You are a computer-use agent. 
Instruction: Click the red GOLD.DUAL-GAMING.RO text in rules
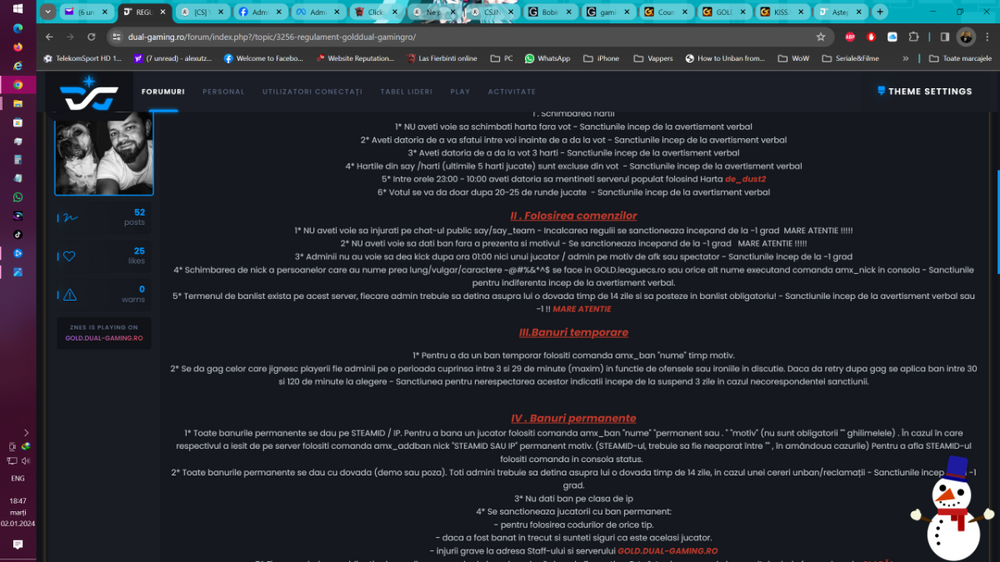(x=667, y=551)
